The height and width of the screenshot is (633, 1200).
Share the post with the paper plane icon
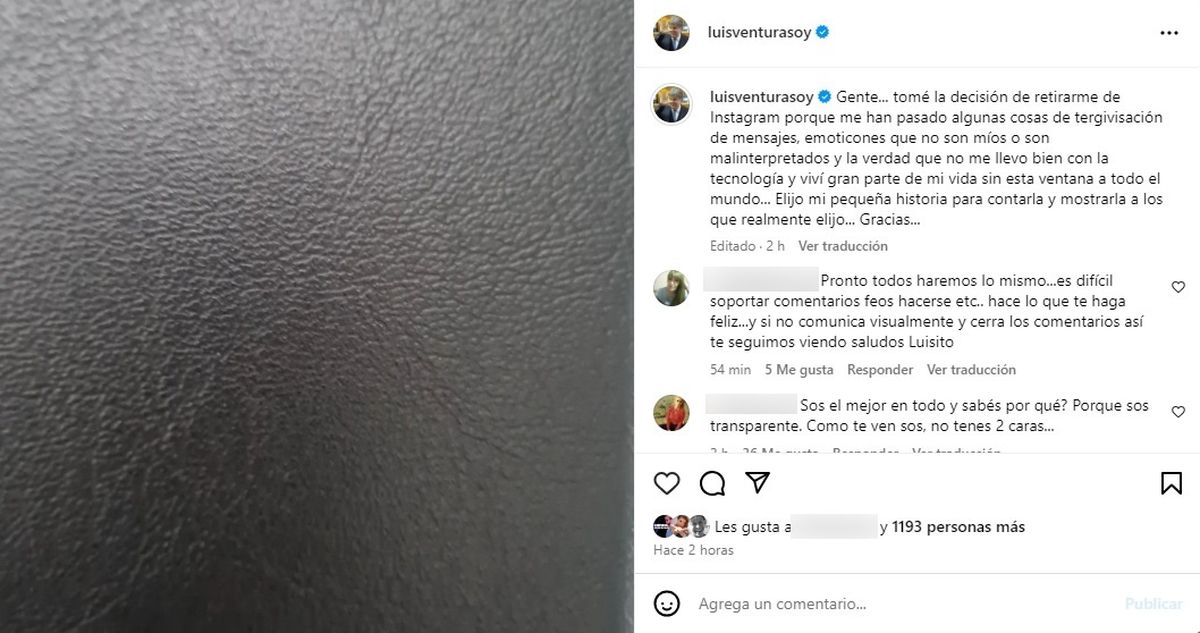tap(758, 483)
